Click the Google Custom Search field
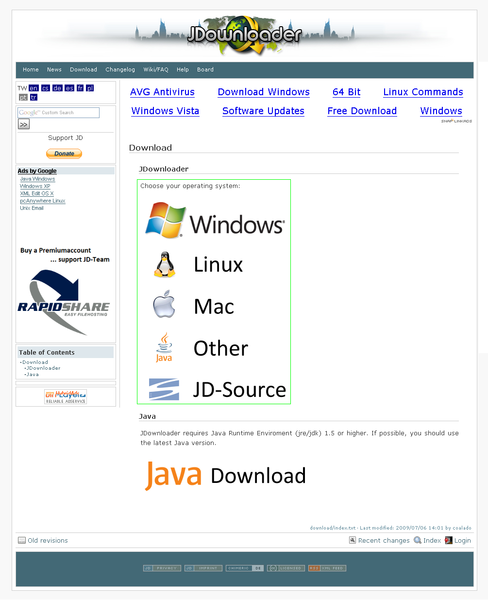Image resolution: width=488 pixels, height=600 pixels. pos(59,112)
